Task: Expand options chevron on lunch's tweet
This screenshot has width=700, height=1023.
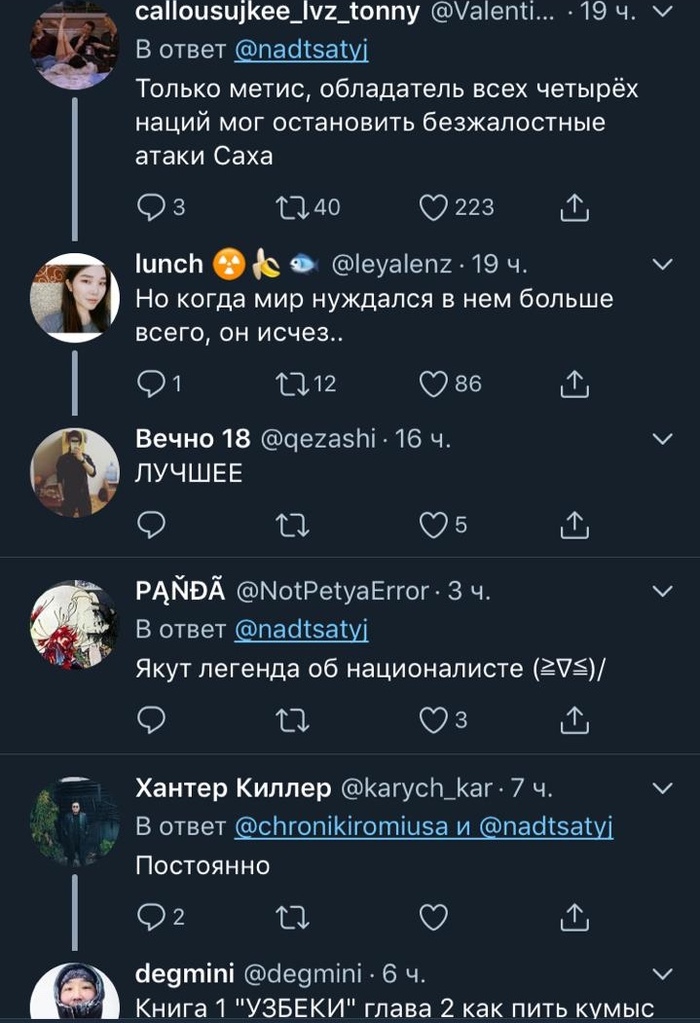Action: click(662, 264)
